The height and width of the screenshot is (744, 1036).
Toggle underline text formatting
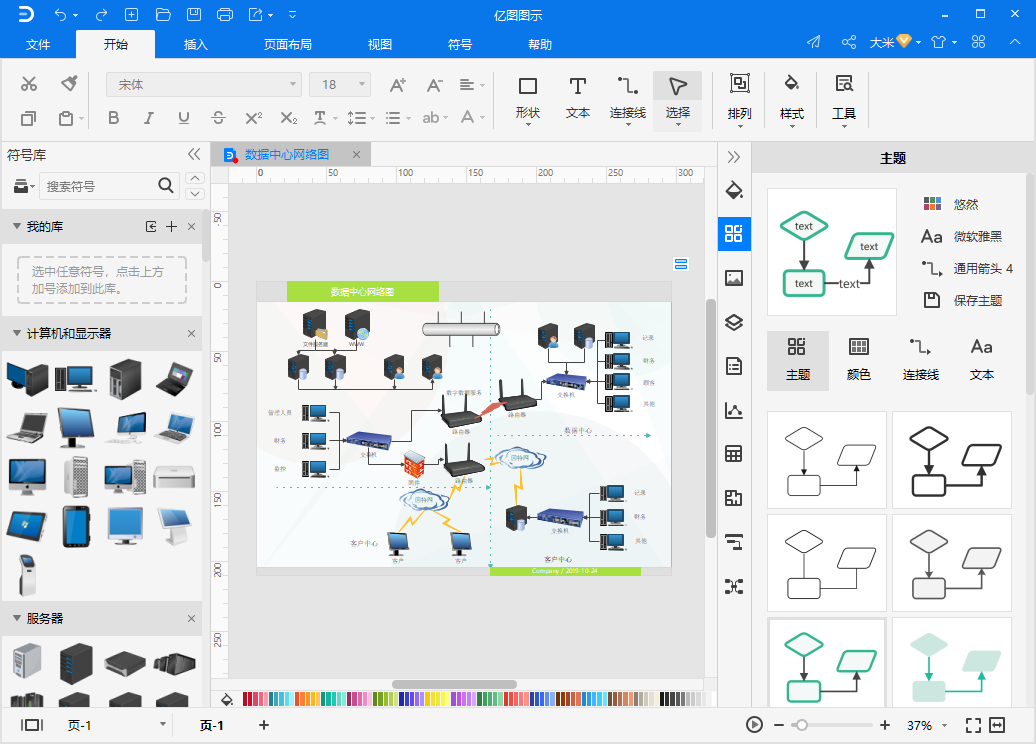pyautogui.click(x=184, y=118)
